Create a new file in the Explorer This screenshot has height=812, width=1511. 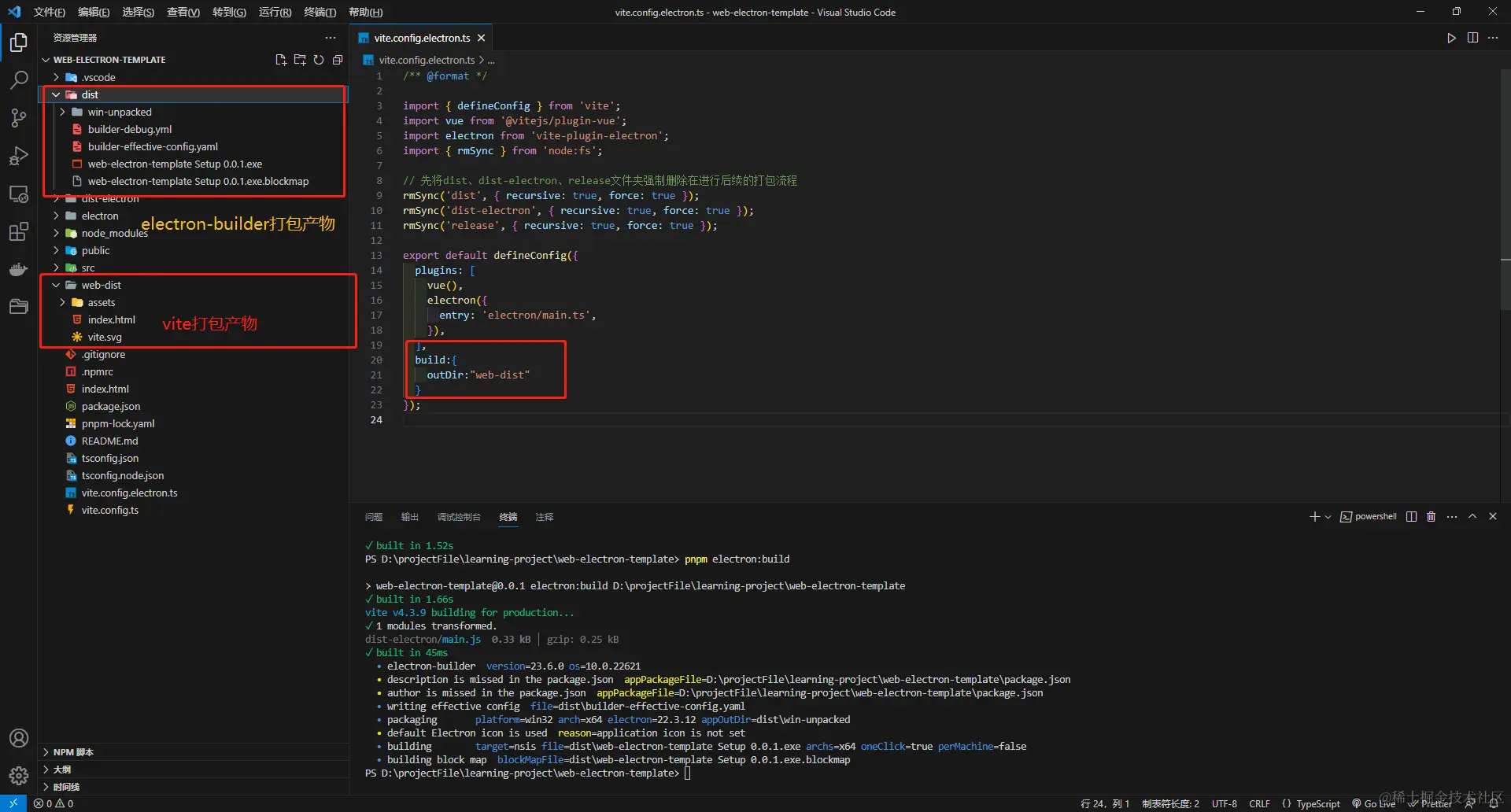[x=280, y=59]
